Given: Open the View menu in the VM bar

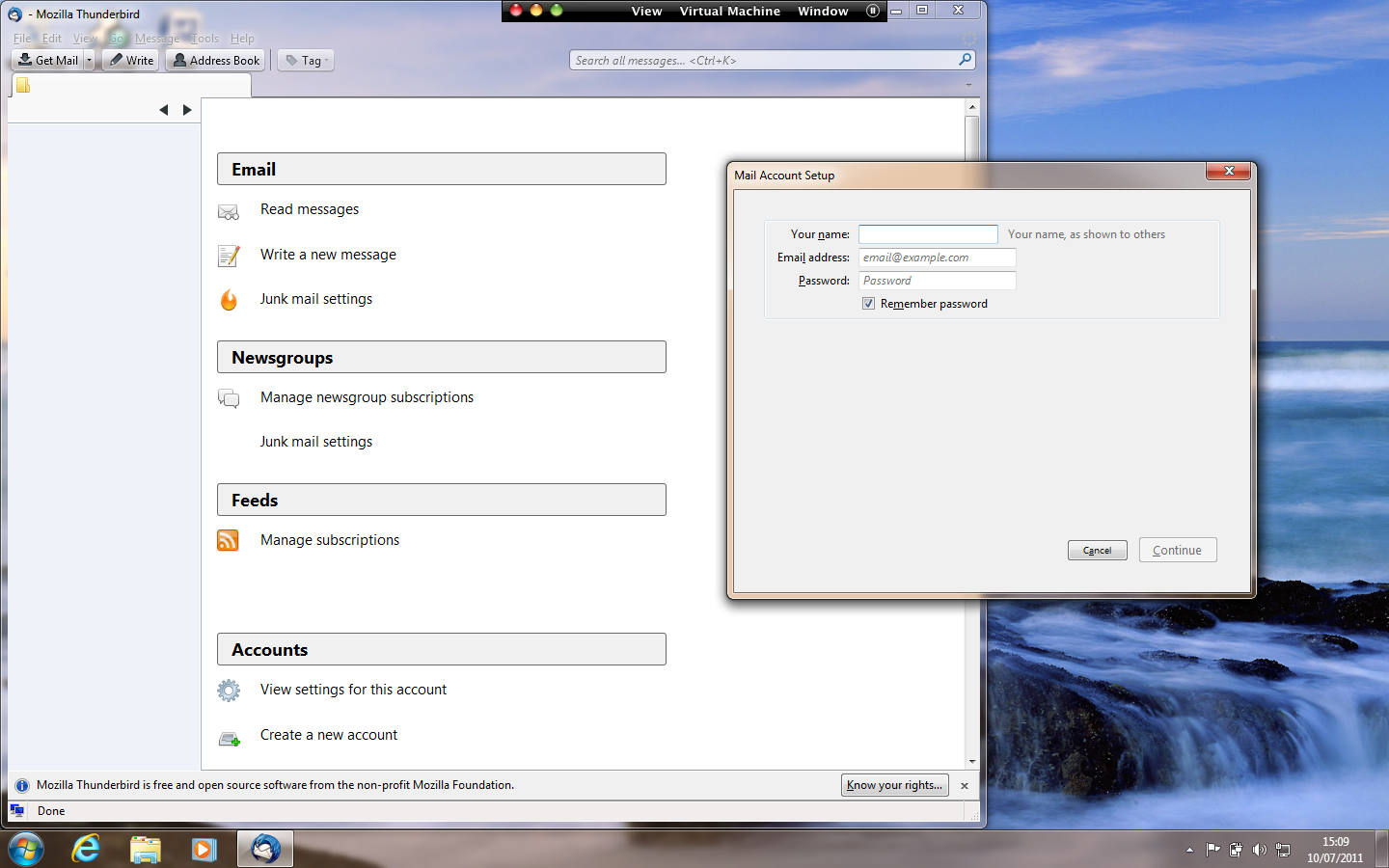Looking at the screenshot, I should tap(646, 12).
